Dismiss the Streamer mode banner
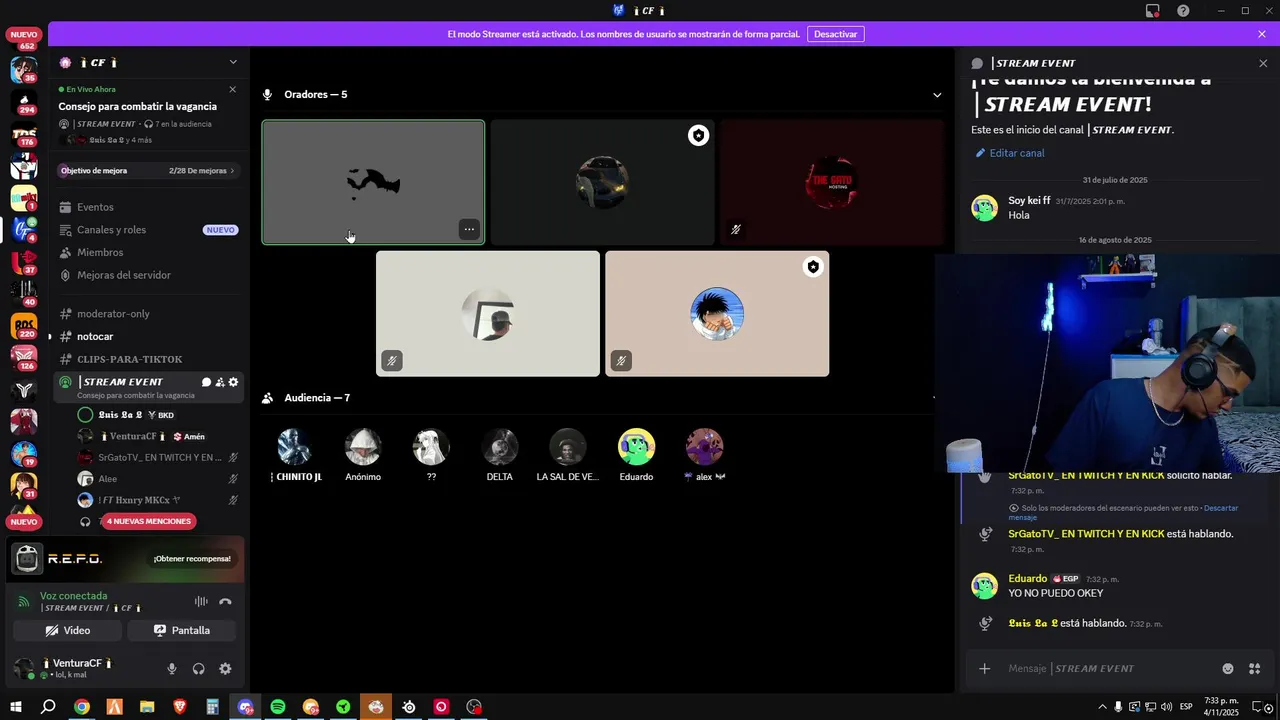 pyautogui.click(x=1262, y=34)
